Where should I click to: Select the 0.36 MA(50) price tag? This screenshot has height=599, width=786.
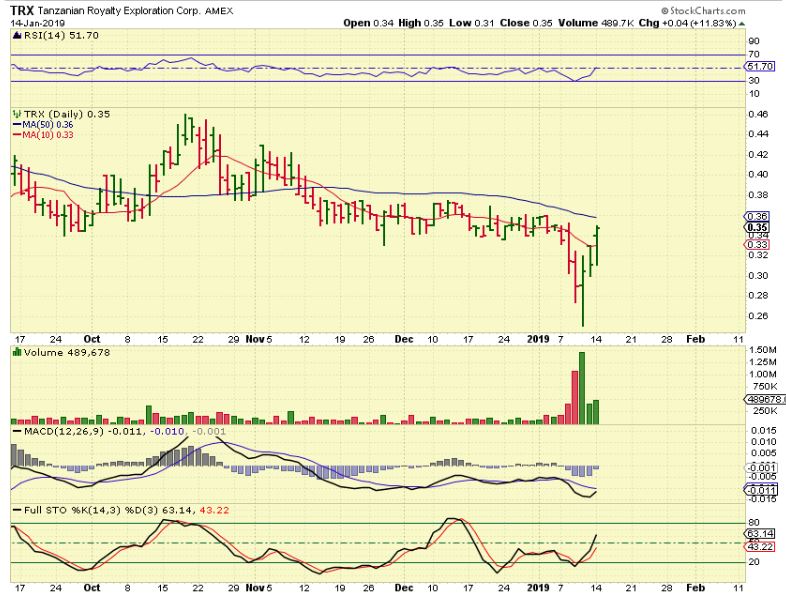[757, 216]
